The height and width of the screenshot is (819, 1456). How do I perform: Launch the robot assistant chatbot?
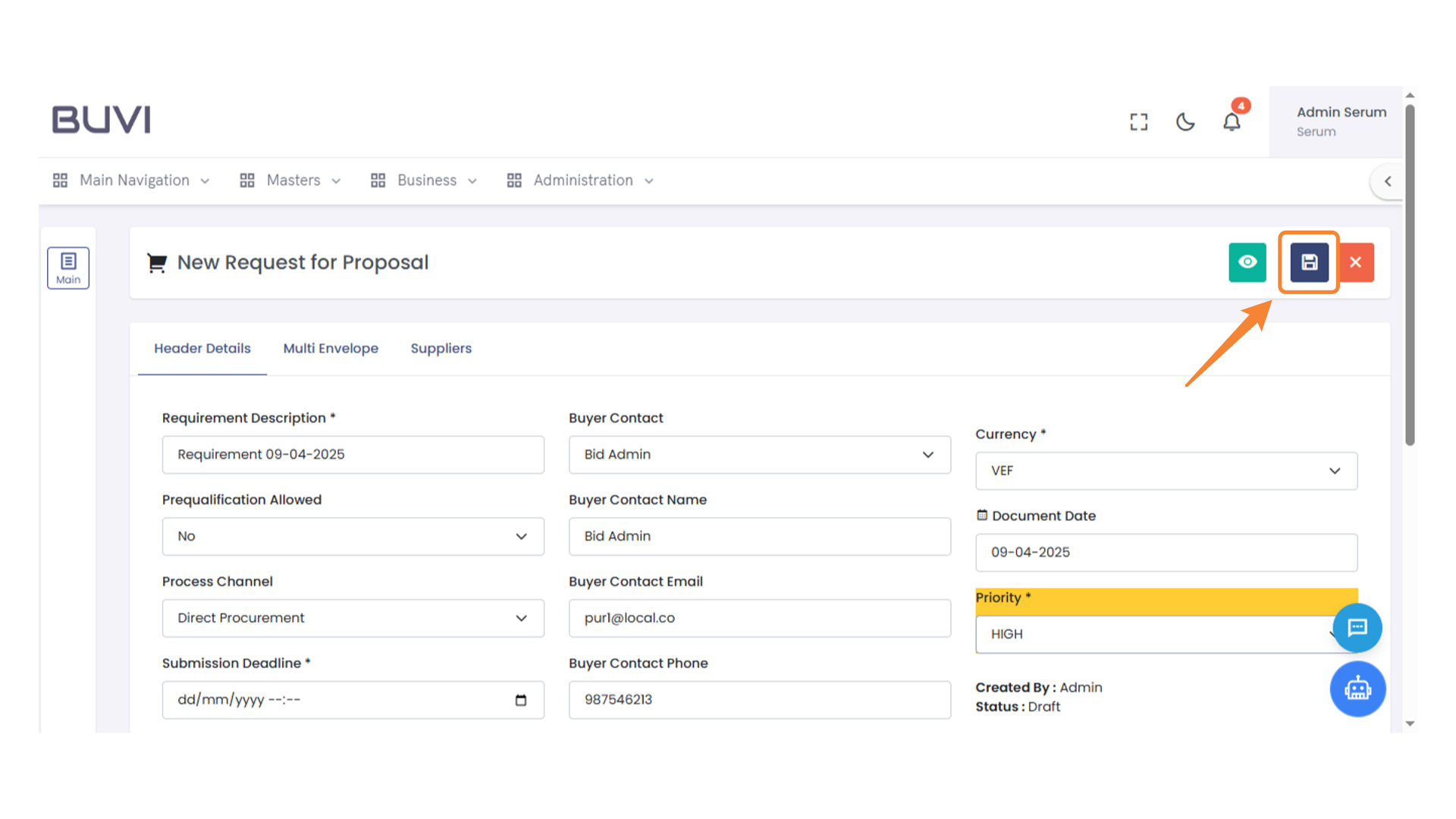pos(1357,689)
